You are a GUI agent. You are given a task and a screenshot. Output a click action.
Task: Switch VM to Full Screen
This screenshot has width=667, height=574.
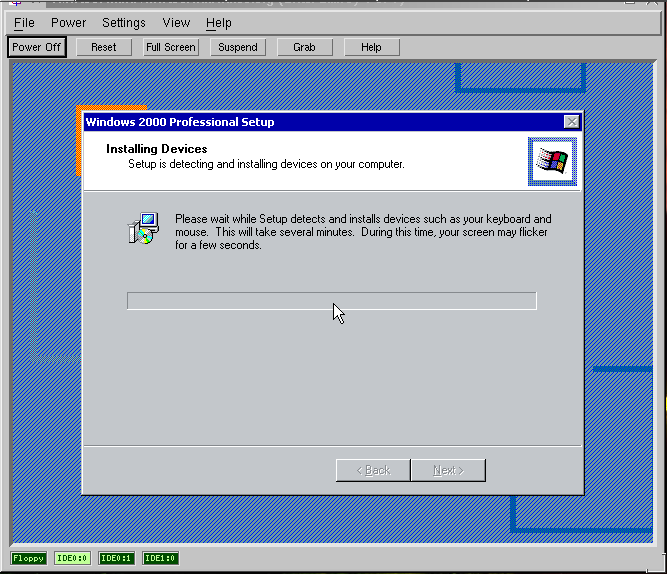pyautogui.click(x=171, y=47)
